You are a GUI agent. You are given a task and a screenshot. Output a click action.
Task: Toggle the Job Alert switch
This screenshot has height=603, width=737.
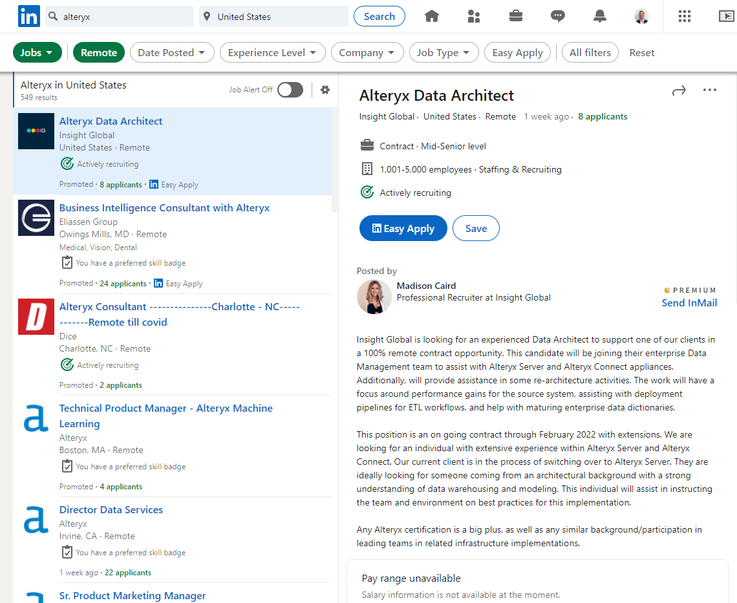click(x=290, y=90)
